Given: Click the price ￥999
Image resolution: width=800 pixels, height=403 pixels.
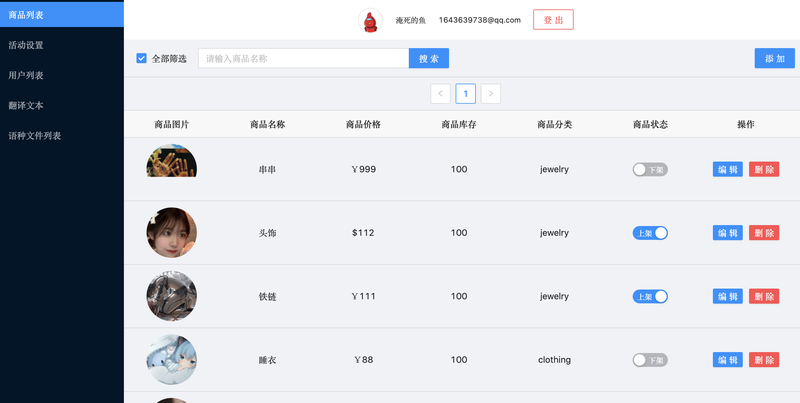Looking at the screenshot, I should [x=363, y=169].
